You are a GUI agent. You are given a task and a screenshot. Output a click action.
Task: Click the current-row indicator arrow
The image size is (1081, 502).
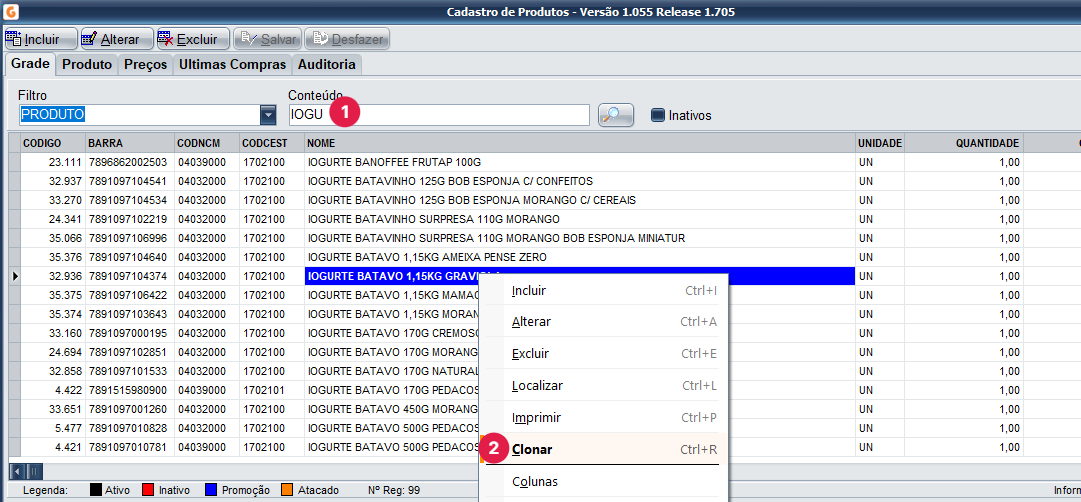tap(14, 277)
